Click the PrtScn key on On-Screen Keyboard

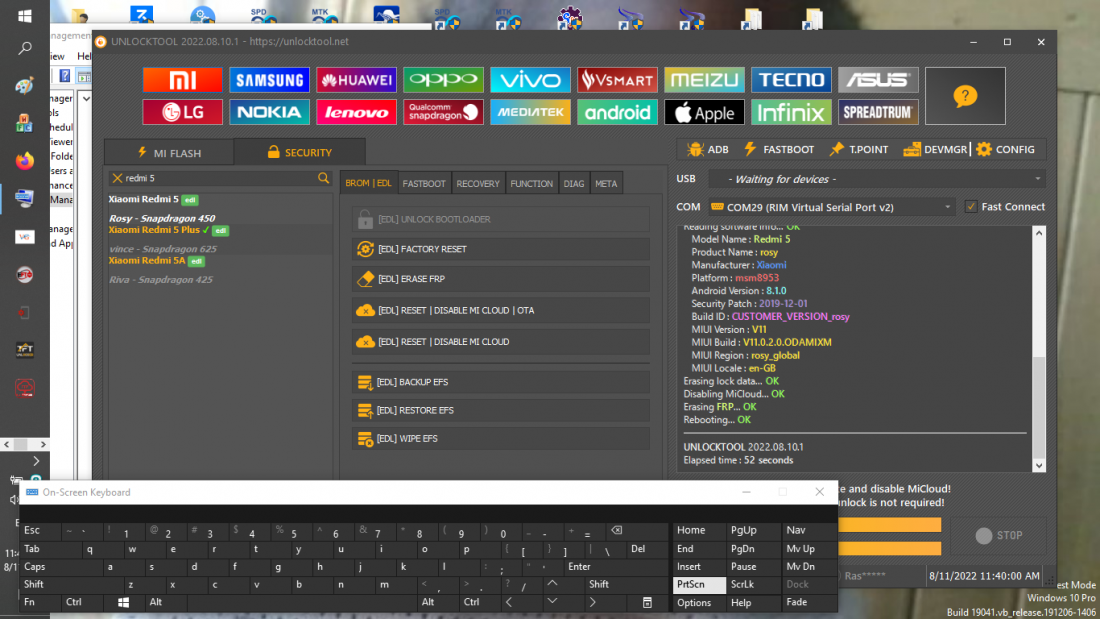click(699, 585)
